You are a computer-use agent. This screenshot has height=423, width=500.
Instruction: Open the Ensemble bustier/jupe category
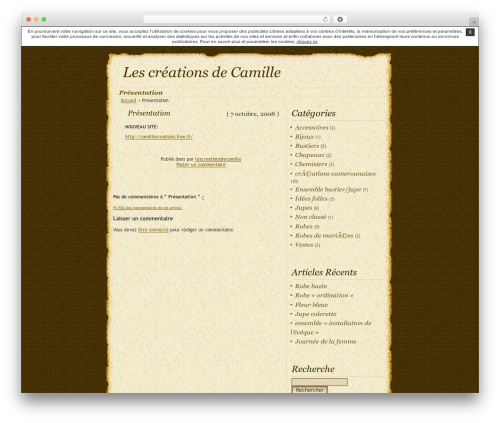[328, 189]
